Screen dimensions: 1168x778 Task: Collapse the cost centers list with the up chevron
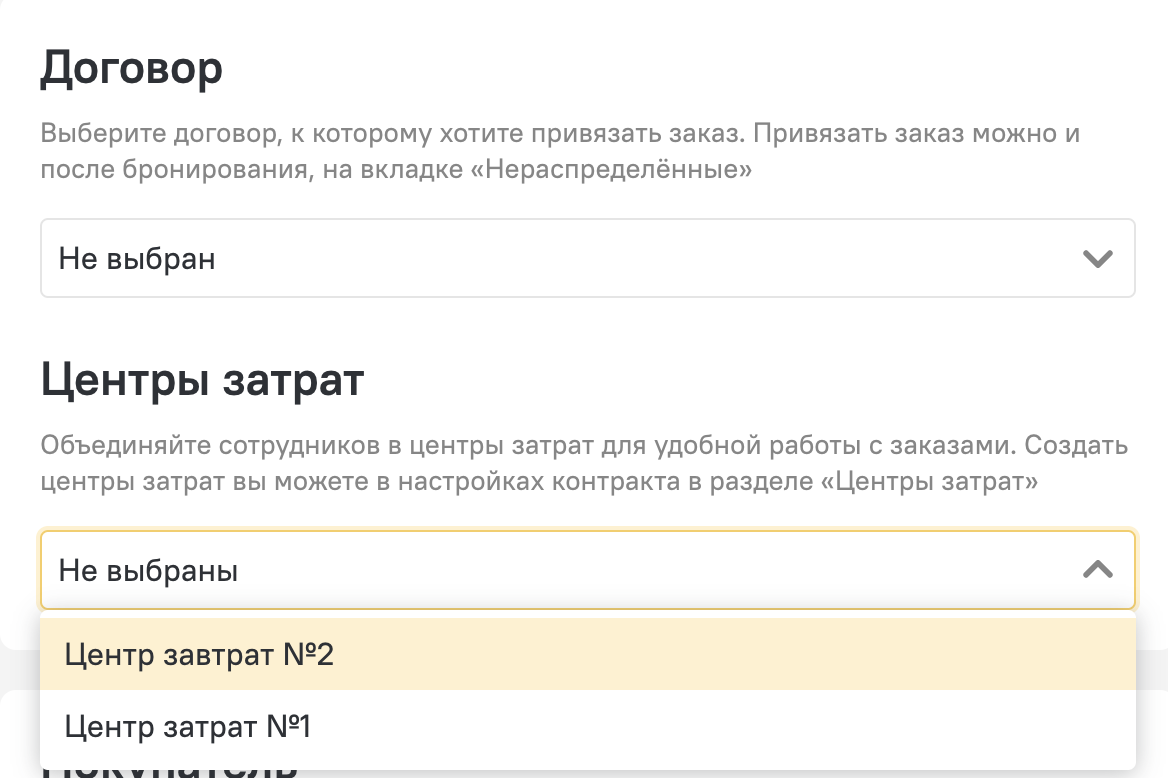coord(1097,570)
